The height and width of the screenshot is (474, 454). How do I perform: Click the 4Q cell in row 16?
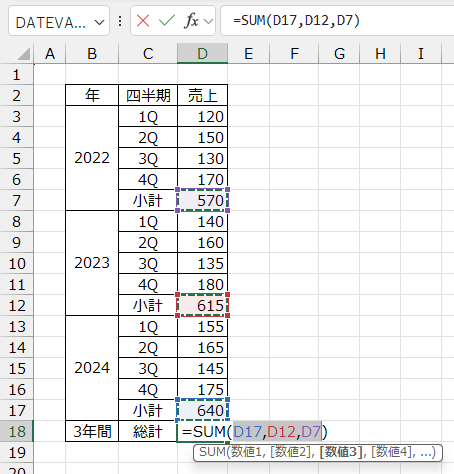pos(148,389)
